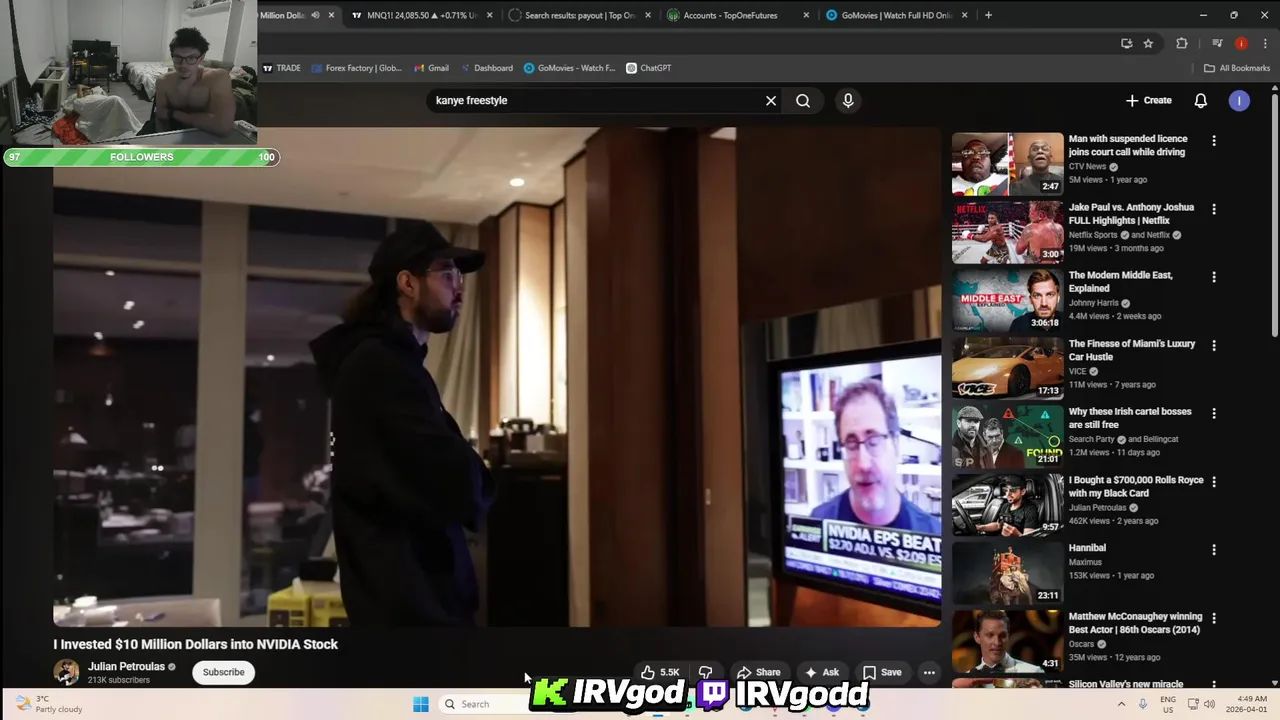Open 'Jake Paul vs. Anthony Joshua' thumbnail
1280x720 pixels.
1007,232
